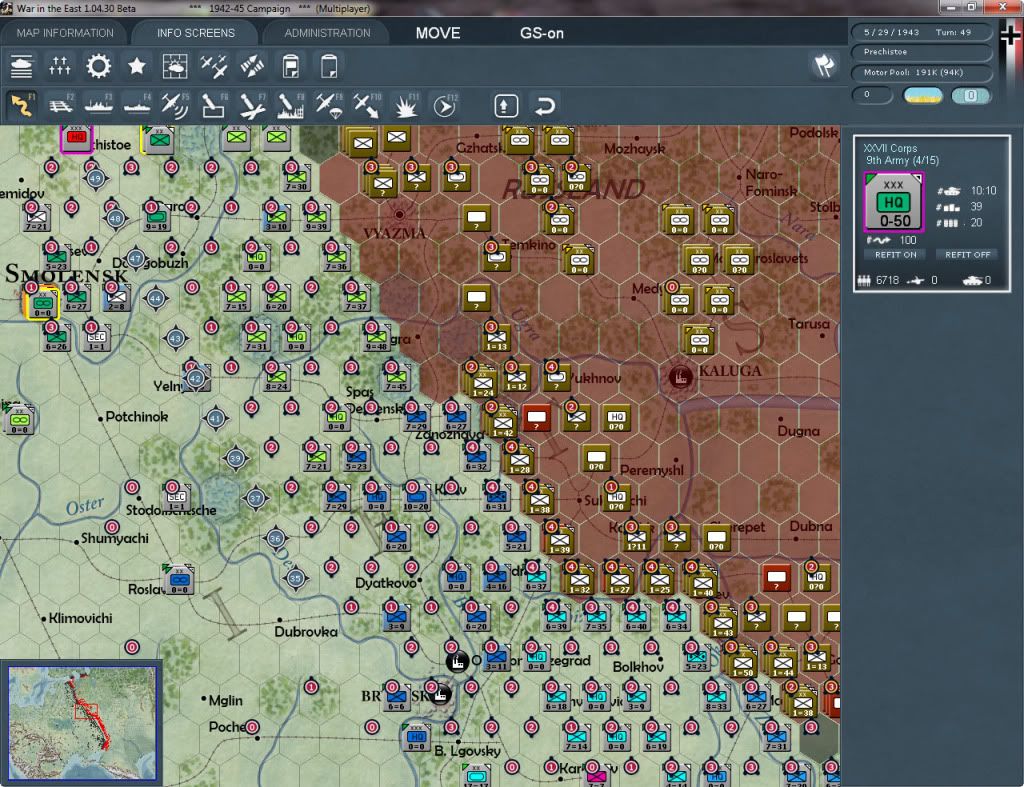Open the commander's report clipboard icon
This screenshot has width=1024, height=787.
pyautogui.click(x=291, y=66)
